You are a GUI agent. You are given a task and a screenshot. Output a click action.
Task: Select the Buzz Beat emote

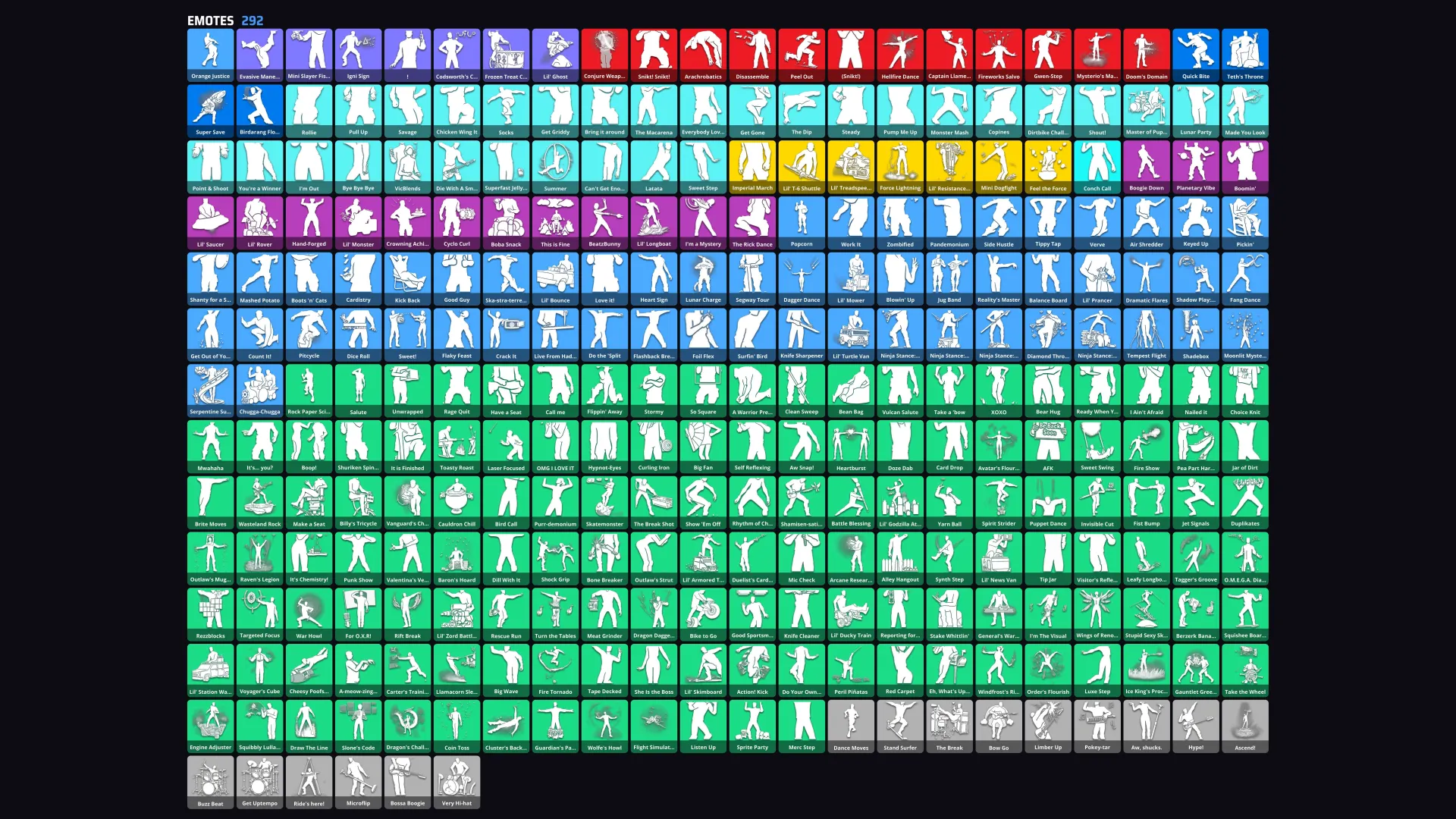[x=210, y=782]
